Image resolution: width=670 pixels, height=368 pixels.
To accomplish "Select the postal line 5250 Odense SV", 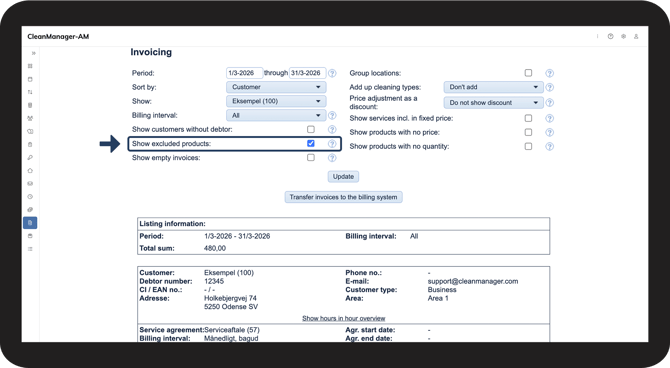I will coord(231,307).
